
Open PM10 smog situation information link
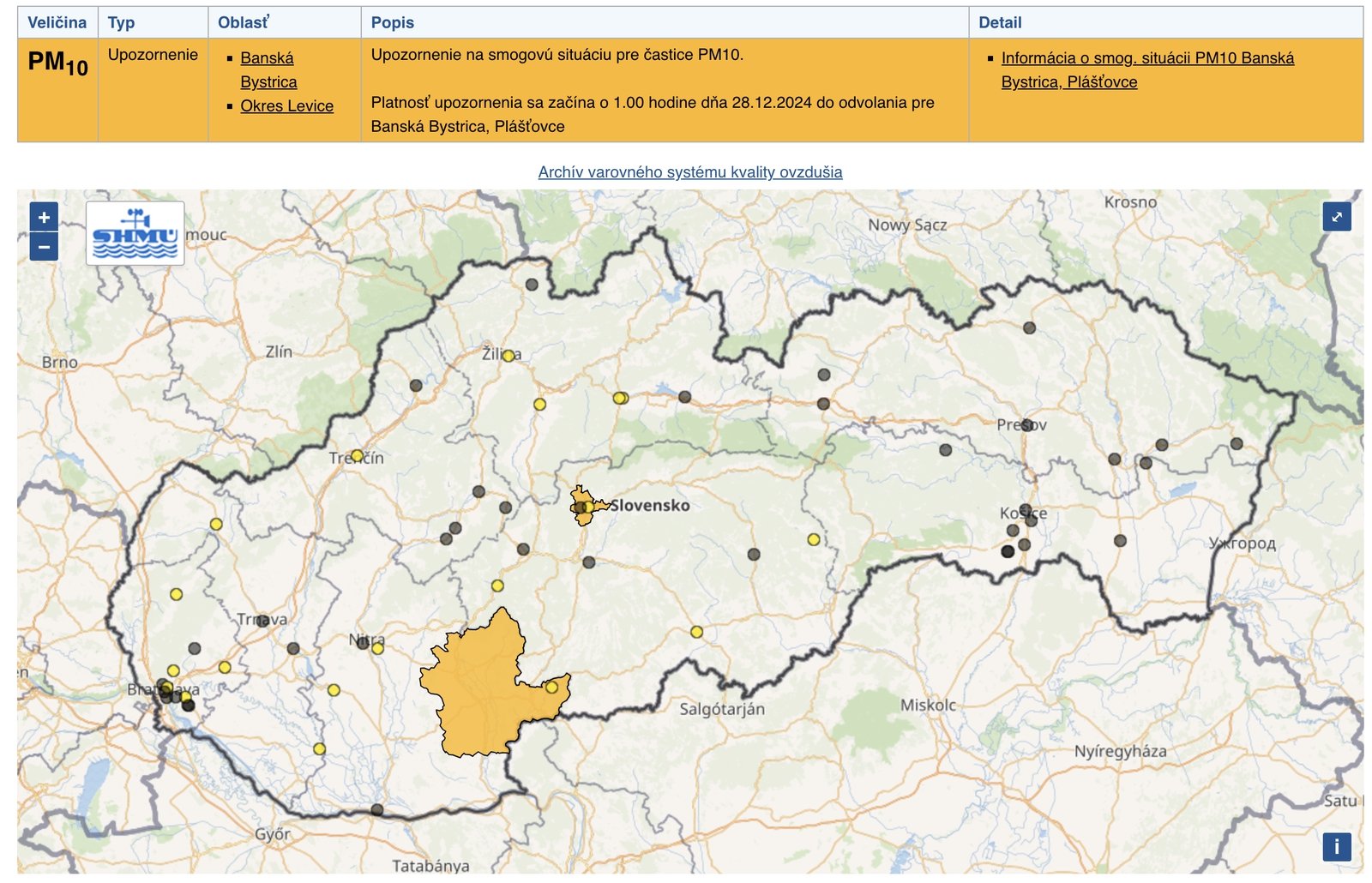click(1147, 69)
